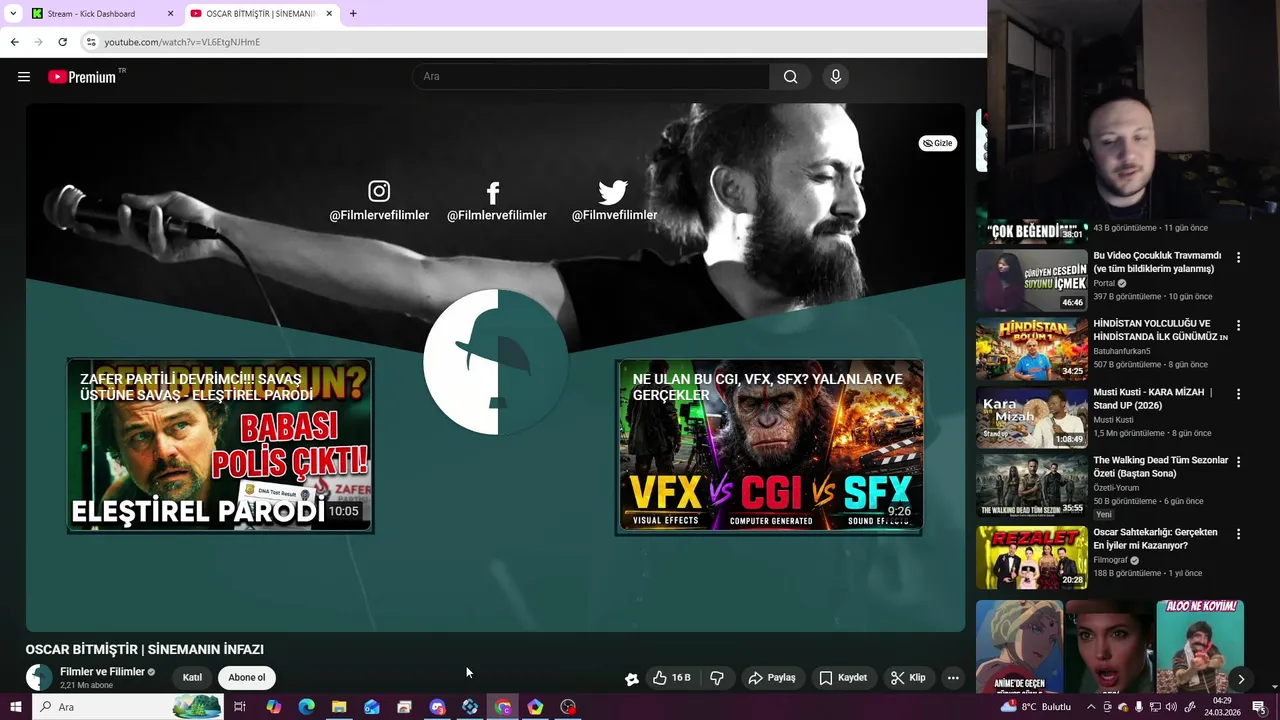Go forward with the browser forward arrow
Viewport: 1280px width, 720px height.
[39, 42]
